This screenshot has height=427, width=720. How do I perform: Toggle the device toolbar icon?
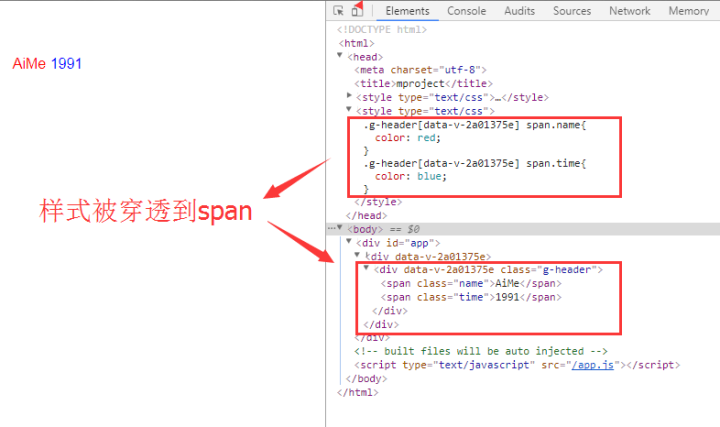(x=357, y=11)
